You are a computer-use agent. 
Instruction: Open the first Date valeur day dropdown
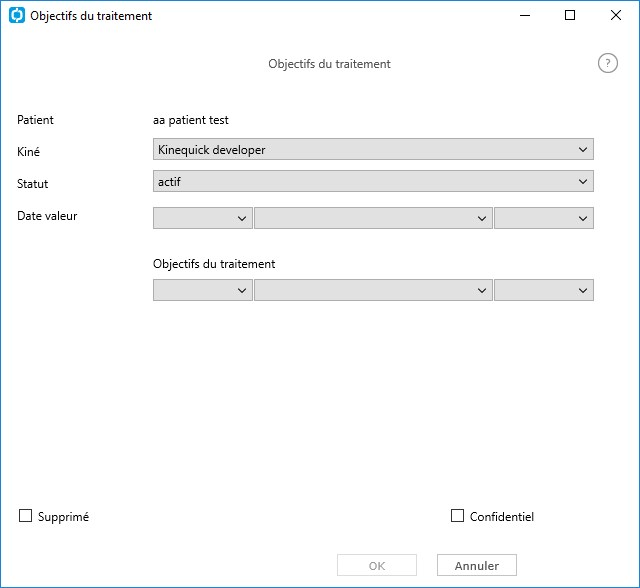[202, 218]
